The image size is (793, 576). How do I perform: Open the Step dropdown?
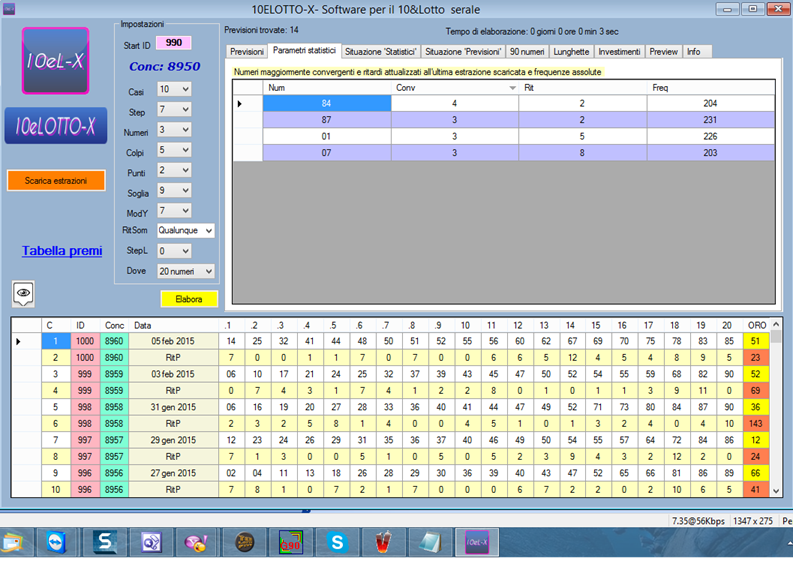[174, 110]
